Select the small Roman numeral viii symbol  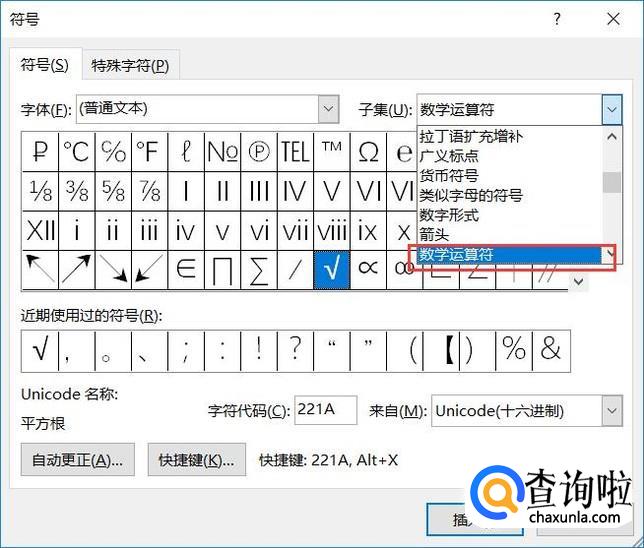tap(332, 231)
